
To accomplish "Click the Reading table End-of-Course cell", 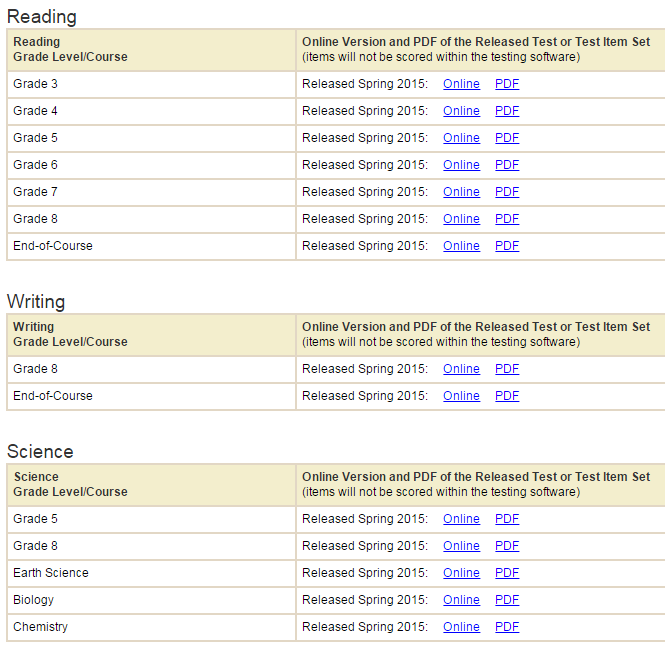I will click(x=151, y=246).
